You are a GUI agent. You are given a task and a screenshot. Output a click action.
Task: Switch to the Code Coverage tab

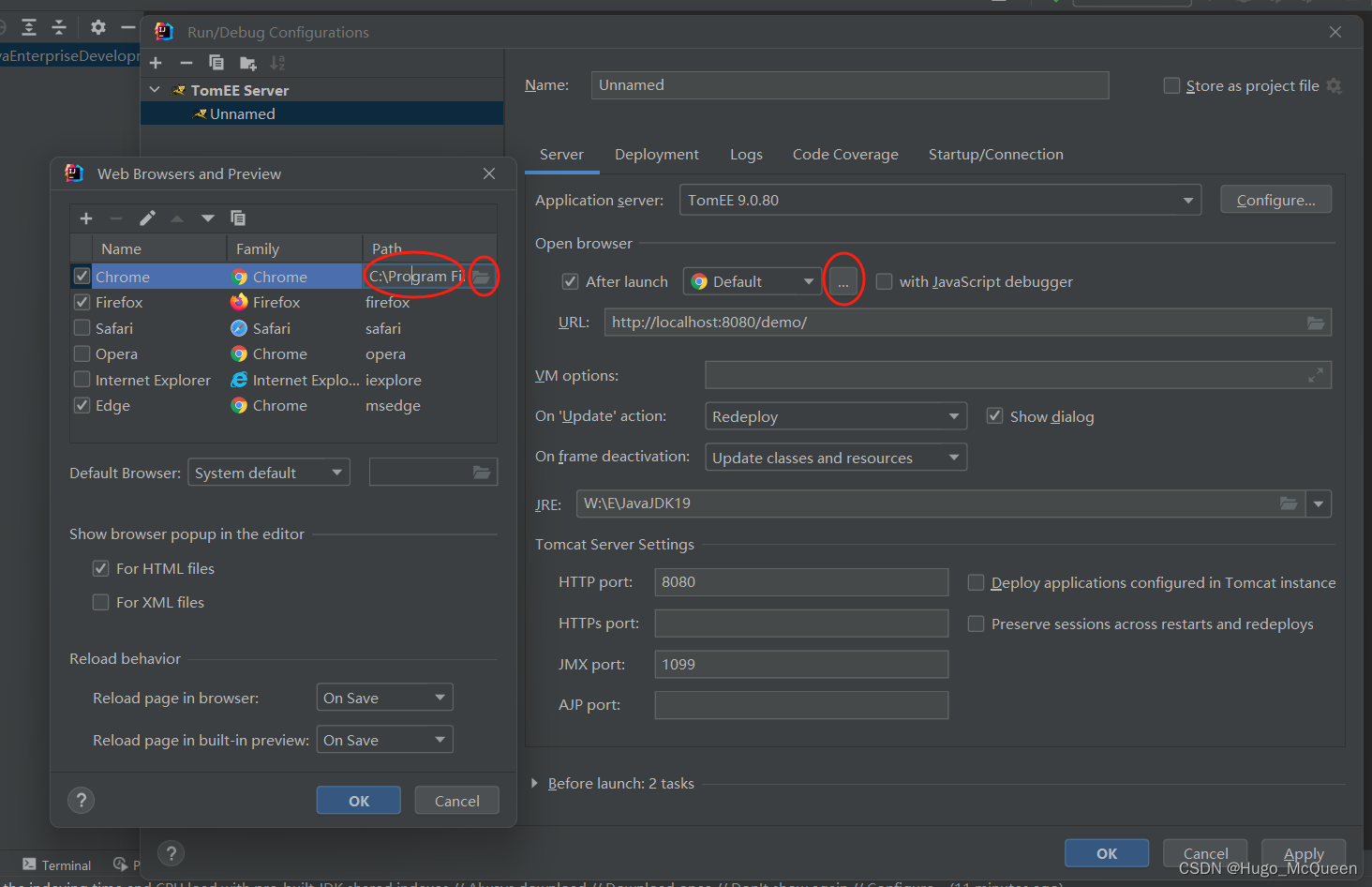[845, 155]
